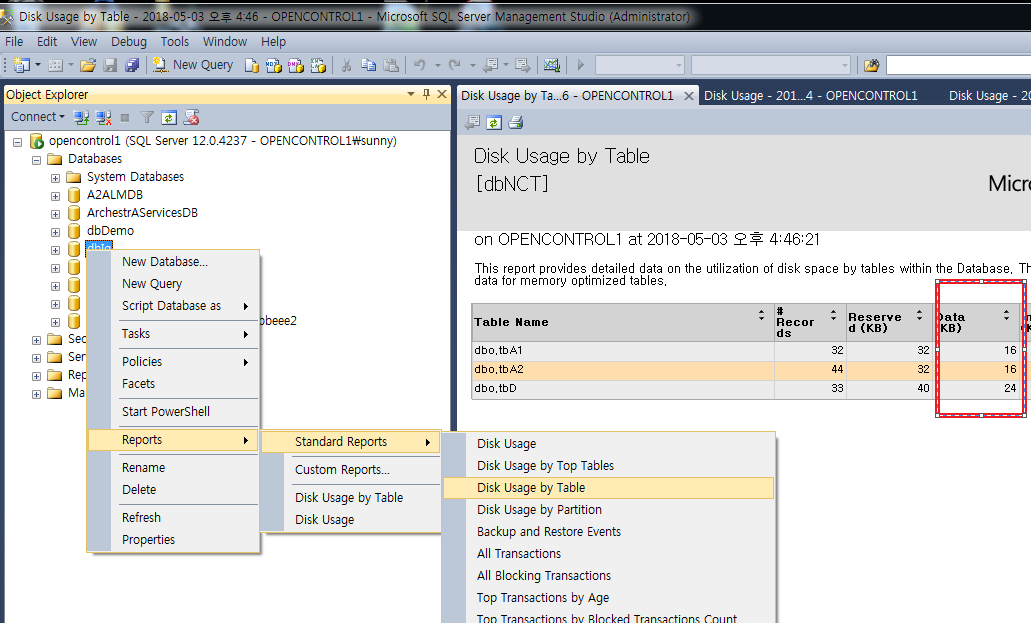Pin the Object Explorer panel
The height and width of the screenshot is (623, 1031).
[x=426, y=94]
